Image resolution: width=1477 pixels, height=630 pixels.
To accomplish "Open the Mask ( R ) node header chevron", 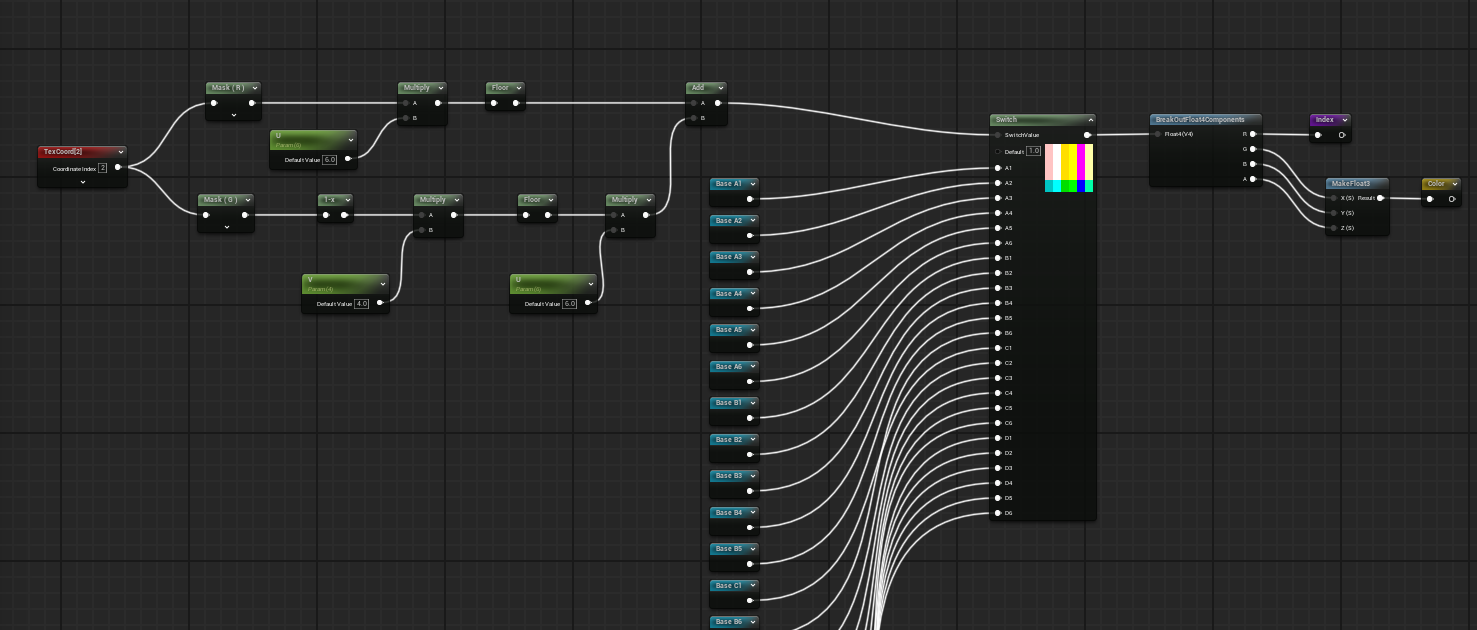I will (254, 88).
